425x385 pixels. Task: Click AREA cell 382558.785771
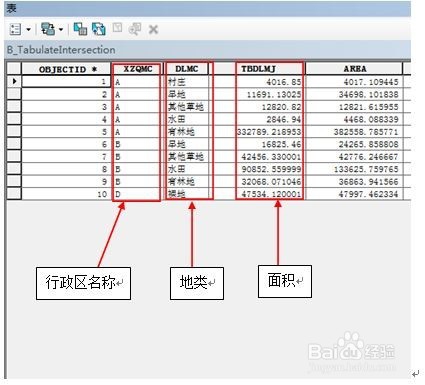pyautogui.click(x=354, y=131)
